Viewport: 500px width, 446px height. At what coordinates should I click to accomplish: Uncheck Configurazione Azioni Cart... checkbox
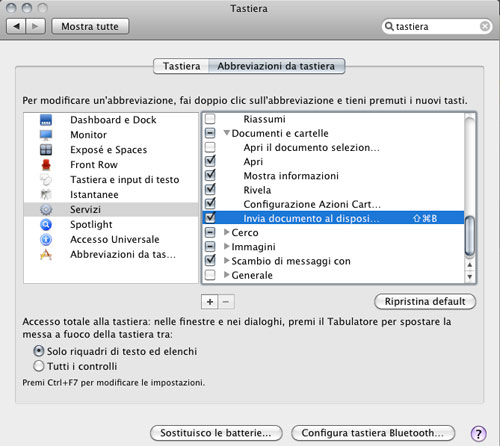pyautogui.click(x=210, y=203)
